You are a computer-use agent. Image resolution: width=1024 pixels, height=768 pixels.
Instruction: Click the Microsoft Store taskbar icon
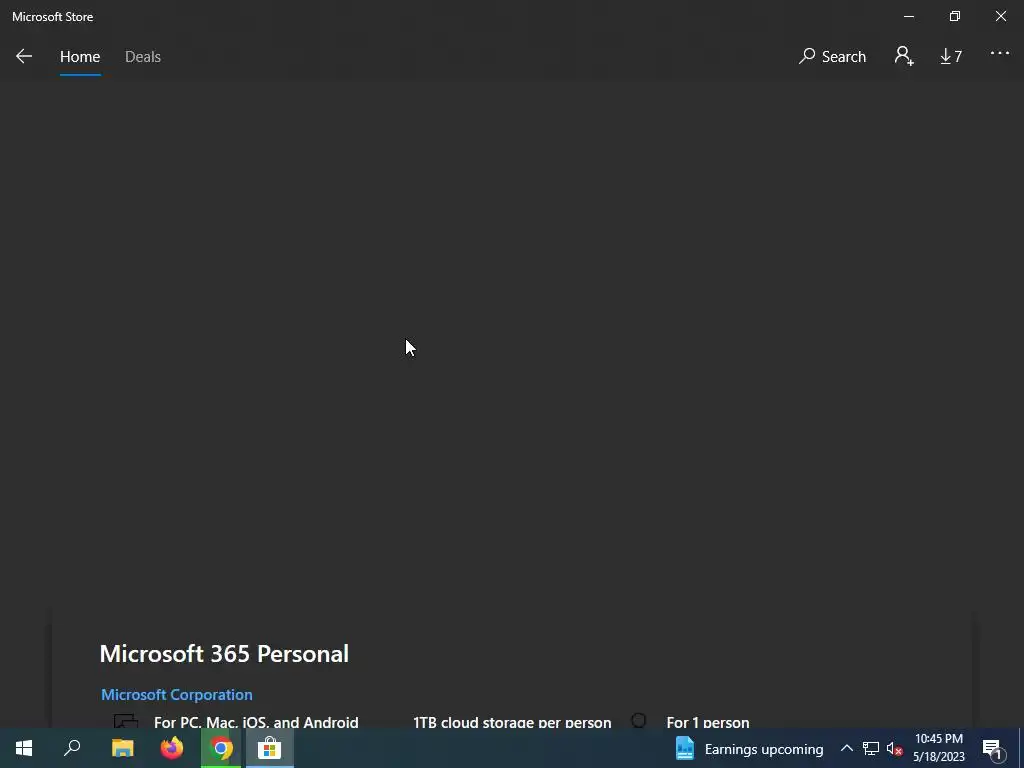pyautogui.click(x=270, y=748)
